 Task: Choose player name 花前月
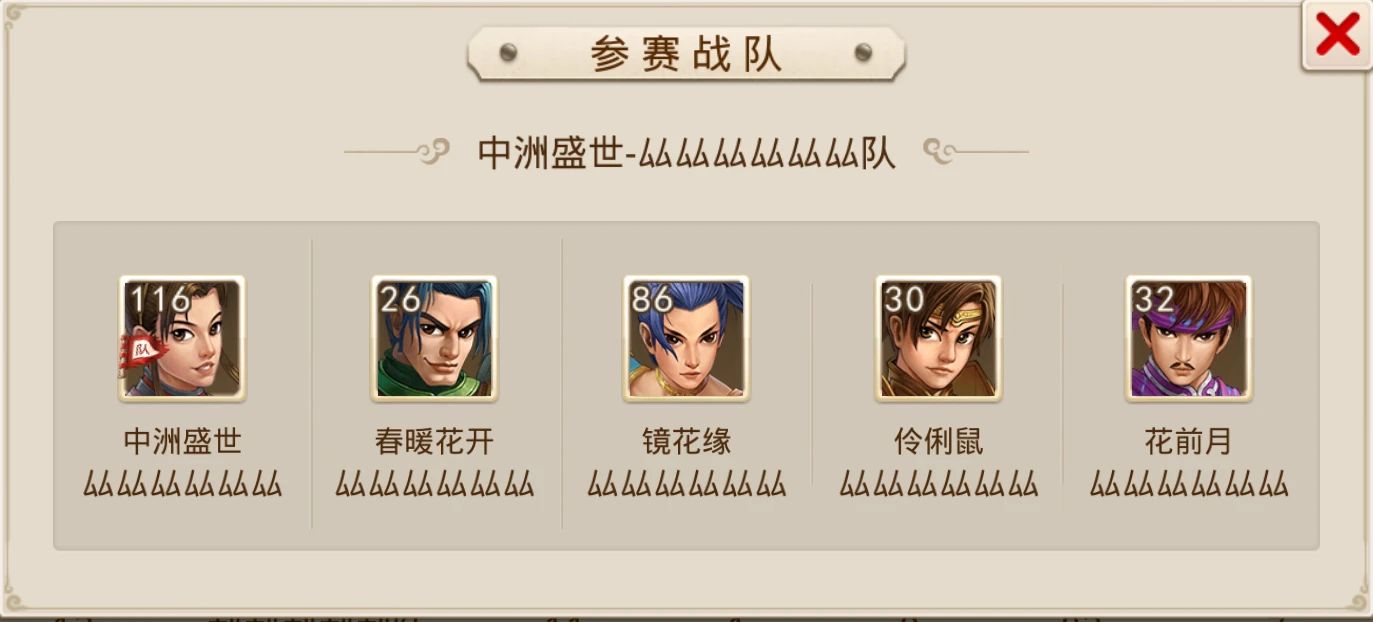coord(1189,442)
